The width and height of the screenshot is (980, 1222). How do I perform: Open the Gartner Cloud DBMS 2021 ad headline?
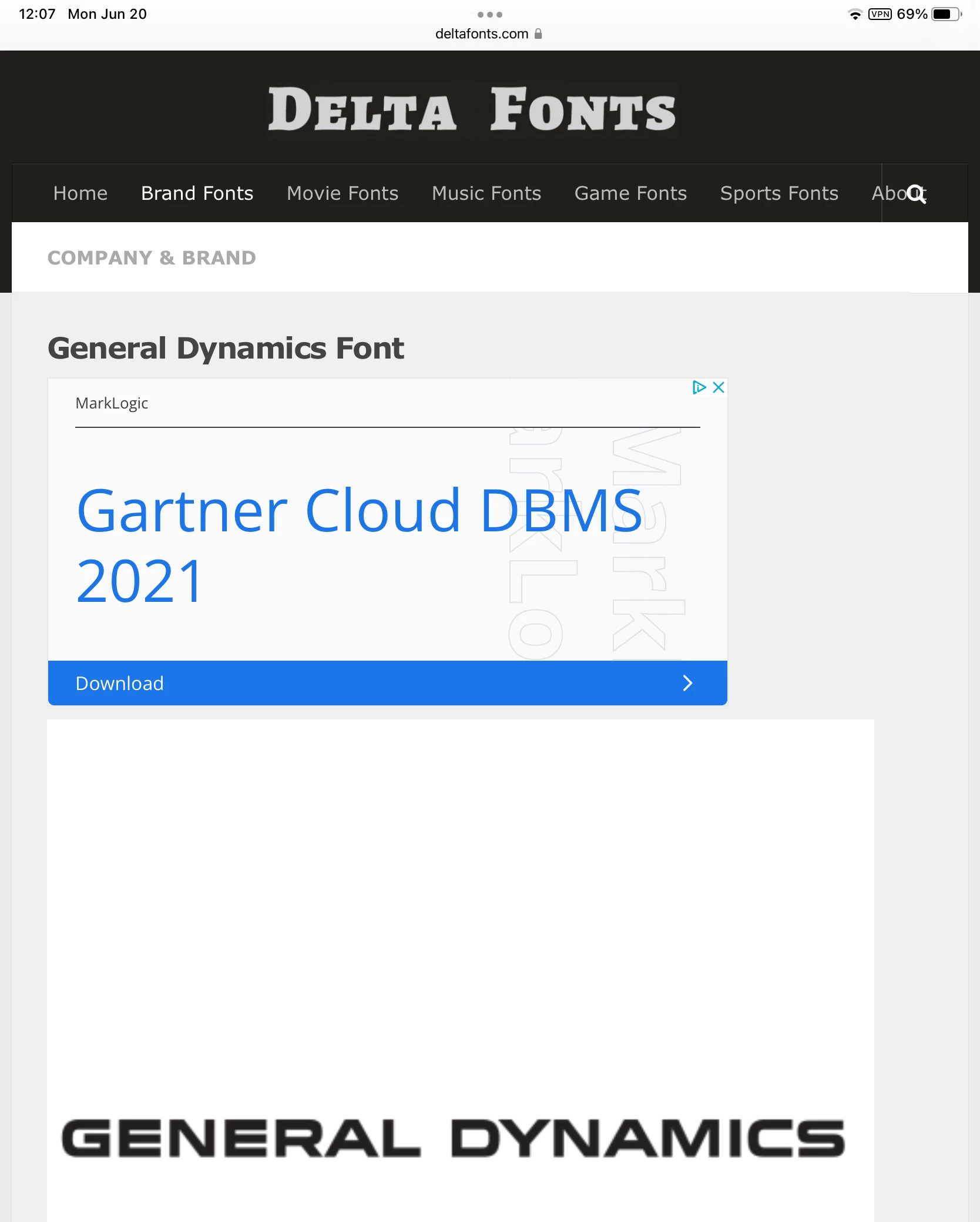(360, 545)
